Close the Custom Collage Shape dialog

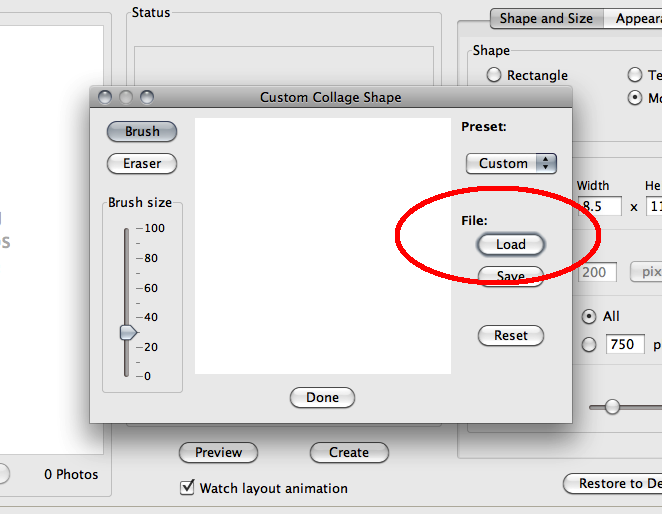(105, 97)
